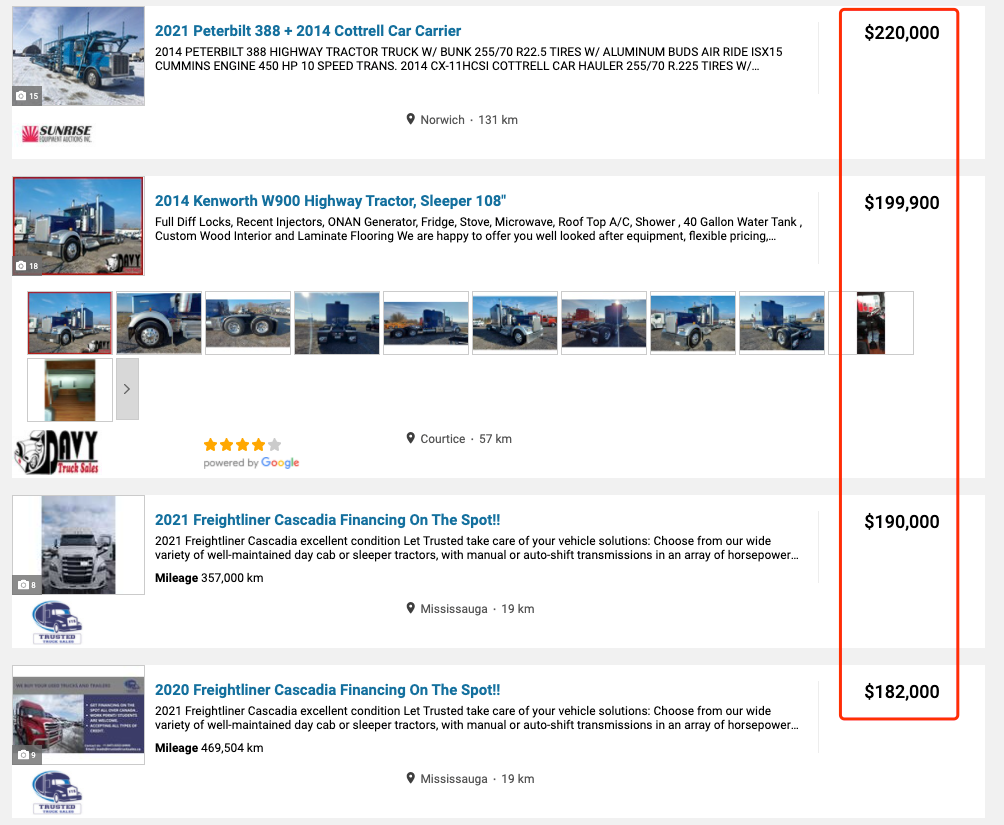Select the fifth Kenworth thumbnail showing side profile
This screenshot has height=825, width=1004.
click(426, 323)
